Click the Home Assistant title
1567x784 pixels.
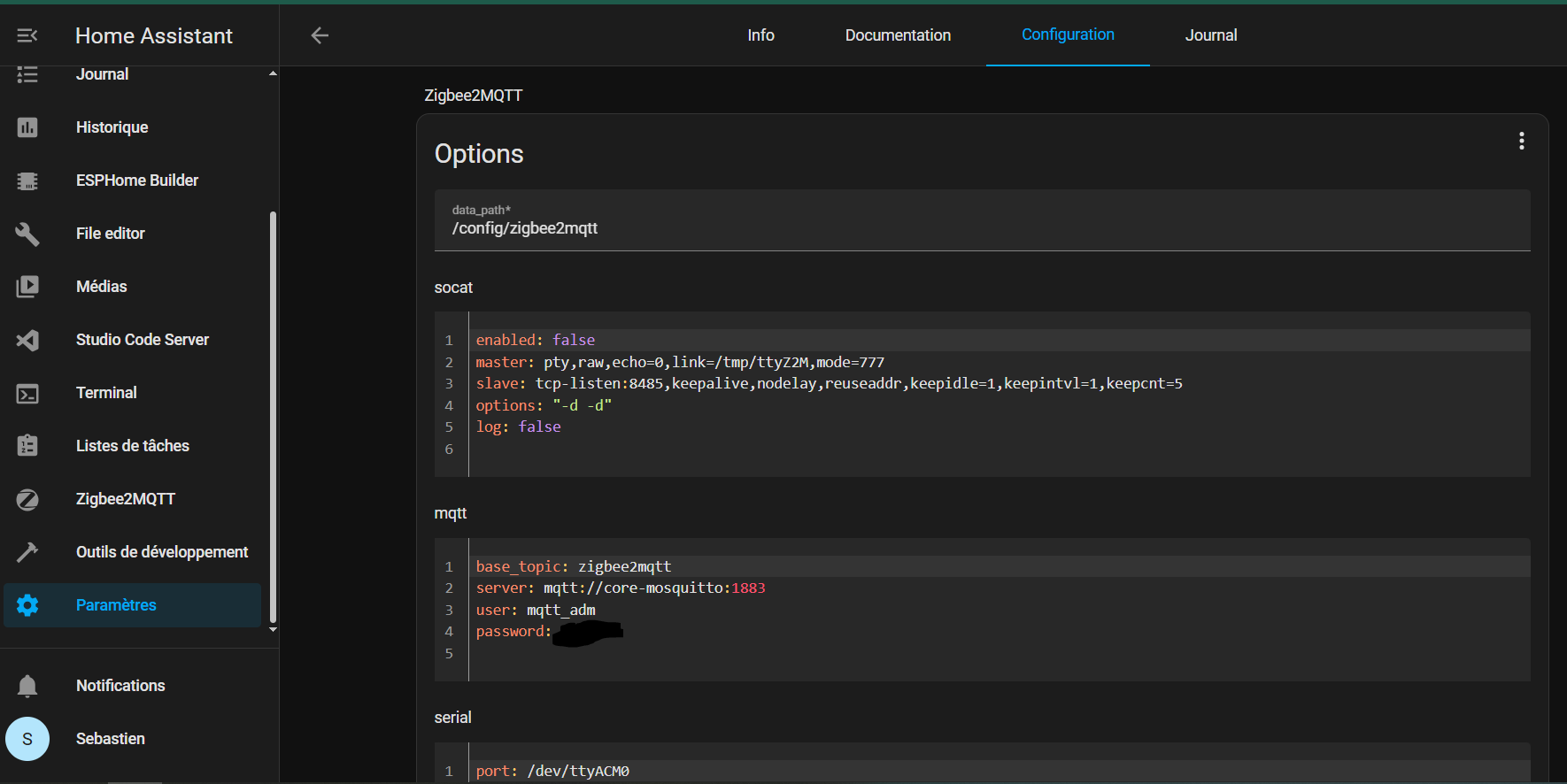pos(154,35)
